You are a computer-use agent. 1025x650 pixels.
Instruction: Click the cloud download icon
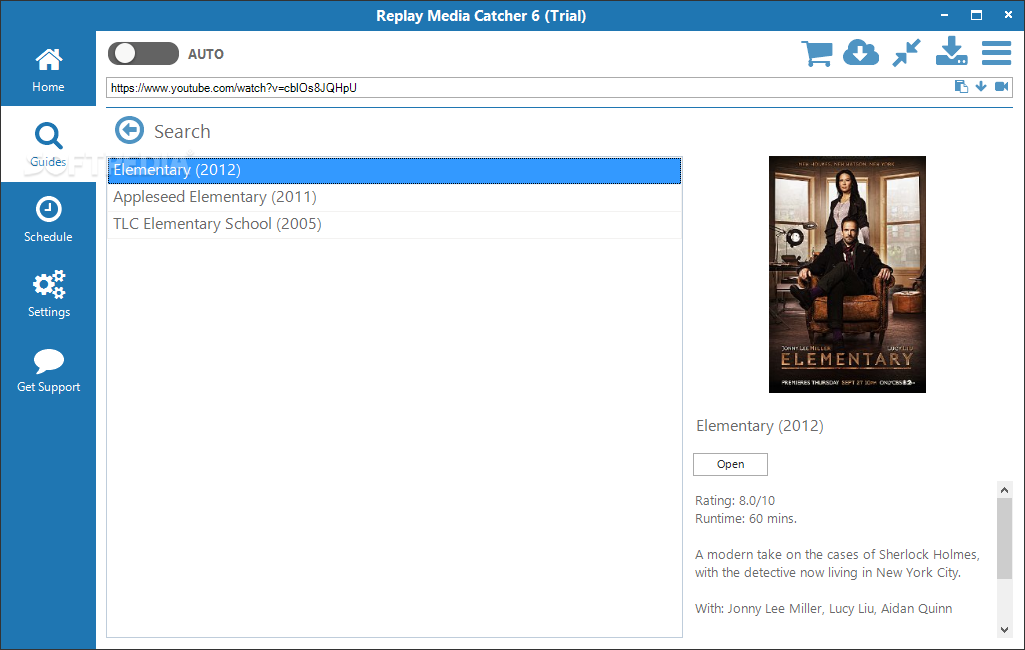click(861, 53)
